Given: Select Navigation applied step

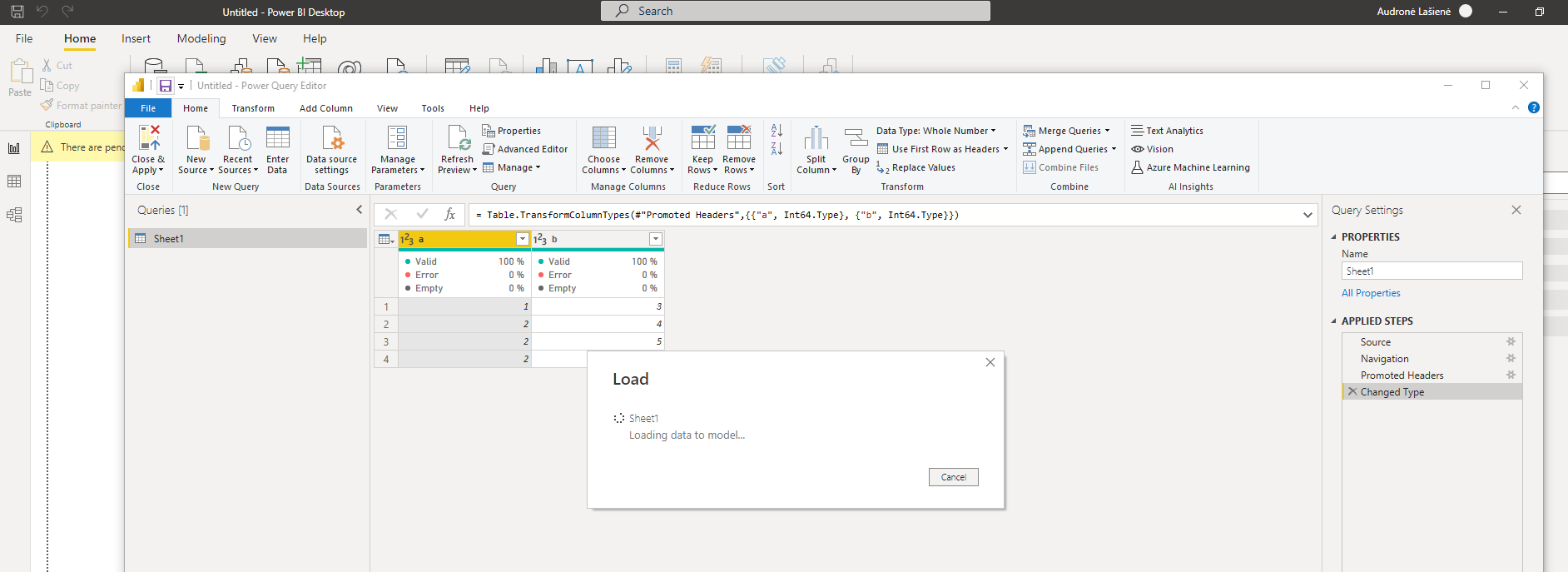Looking at the screenshot, I should coord(1384,359).
